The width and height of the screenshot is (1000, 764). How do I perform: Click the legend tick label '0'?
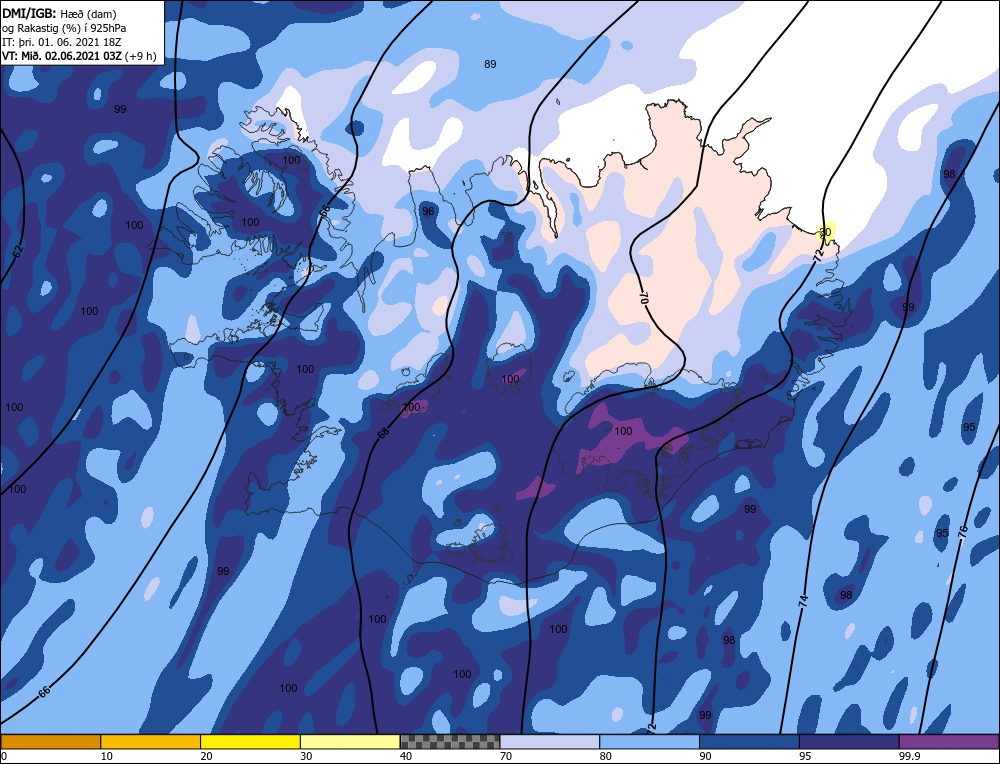coord(4,756)
